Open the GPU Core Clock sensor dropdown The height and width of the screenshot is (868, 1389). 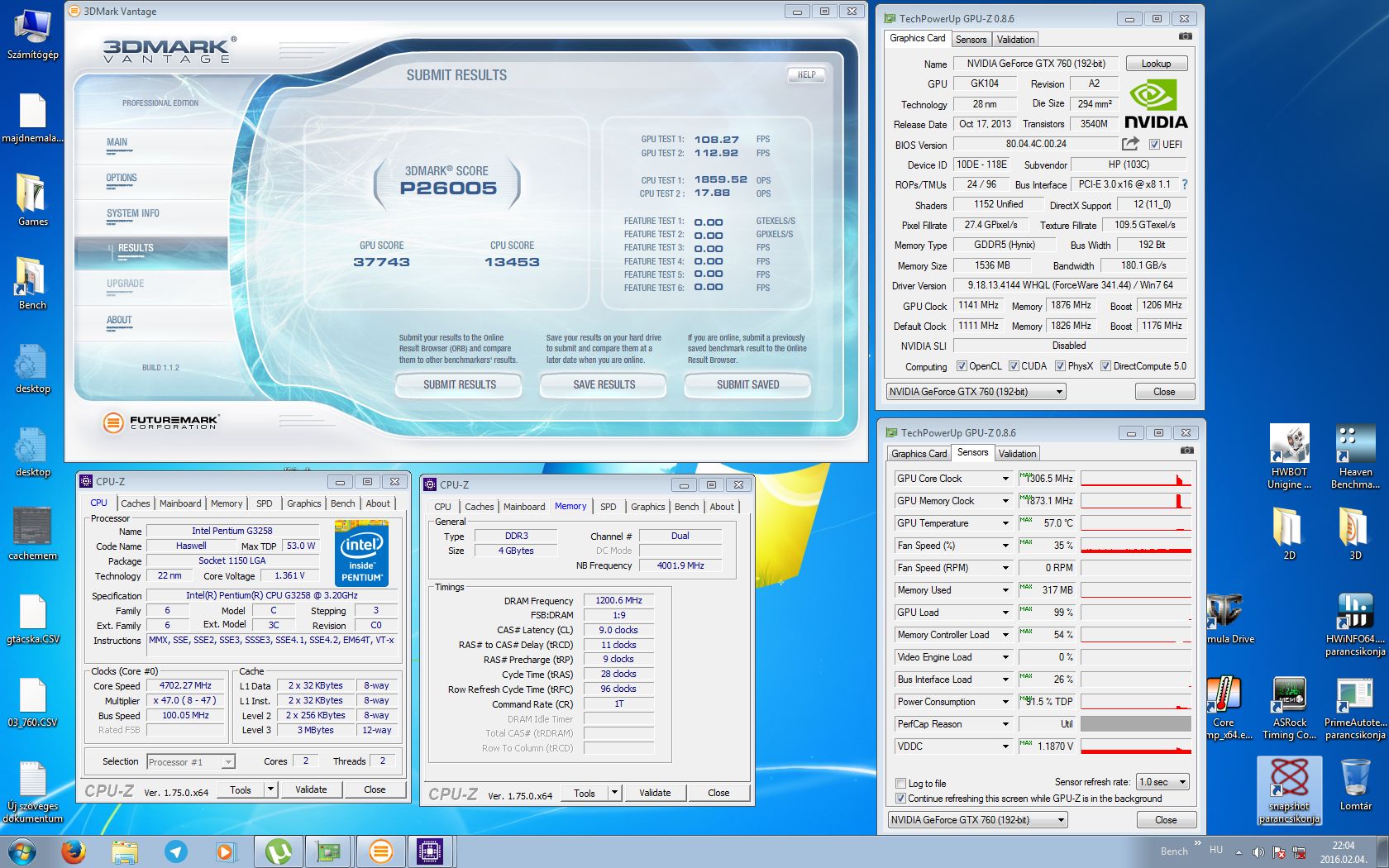(1005, 479)
